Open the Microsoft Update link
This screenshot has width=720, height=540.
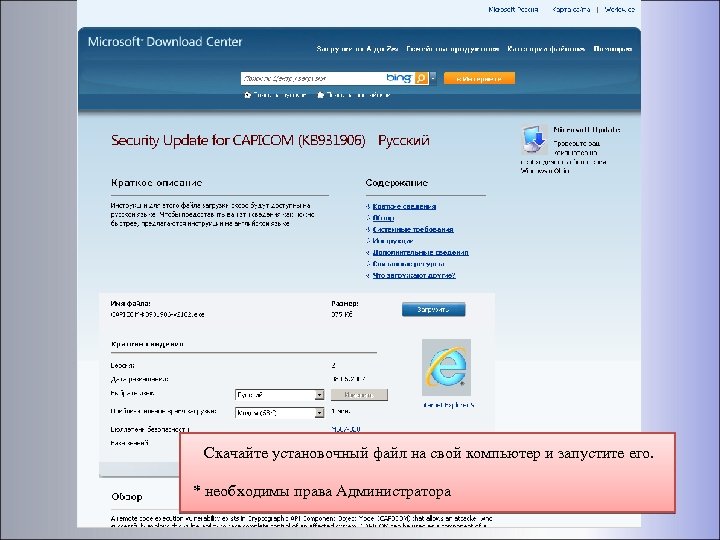pos(587,130)
